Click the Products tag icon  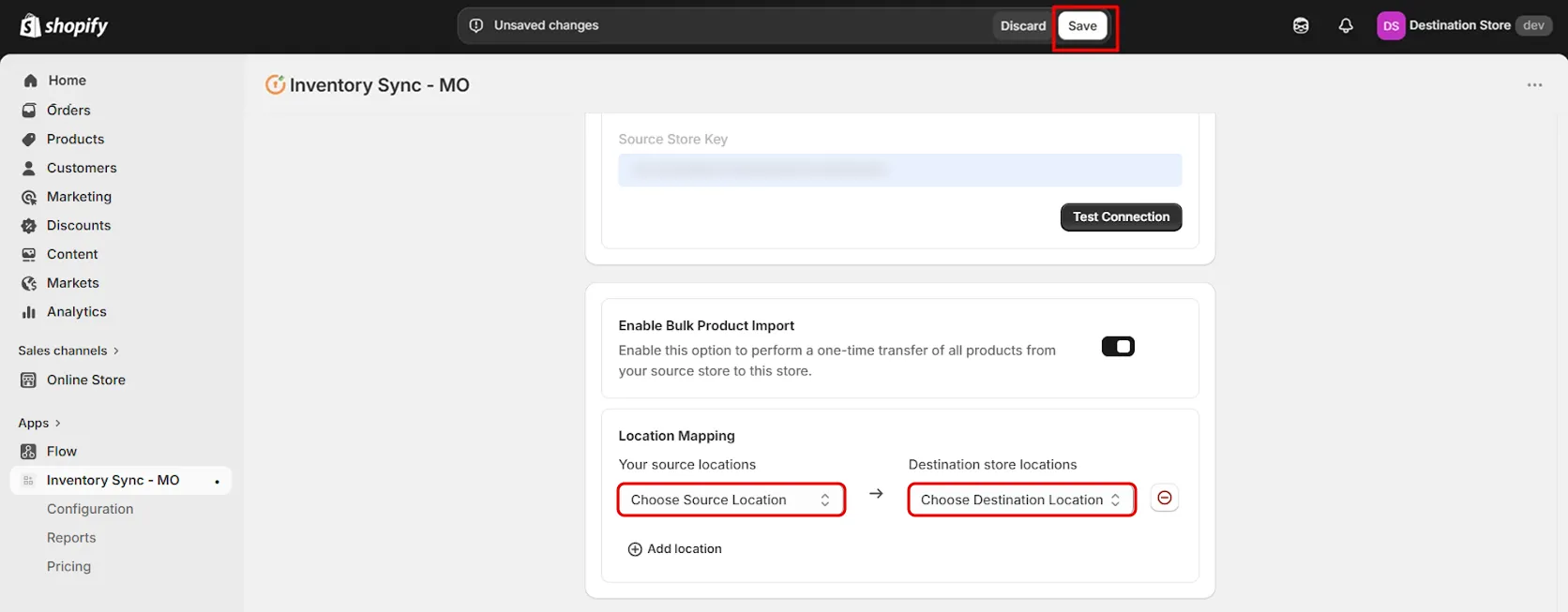pos(29,139)
